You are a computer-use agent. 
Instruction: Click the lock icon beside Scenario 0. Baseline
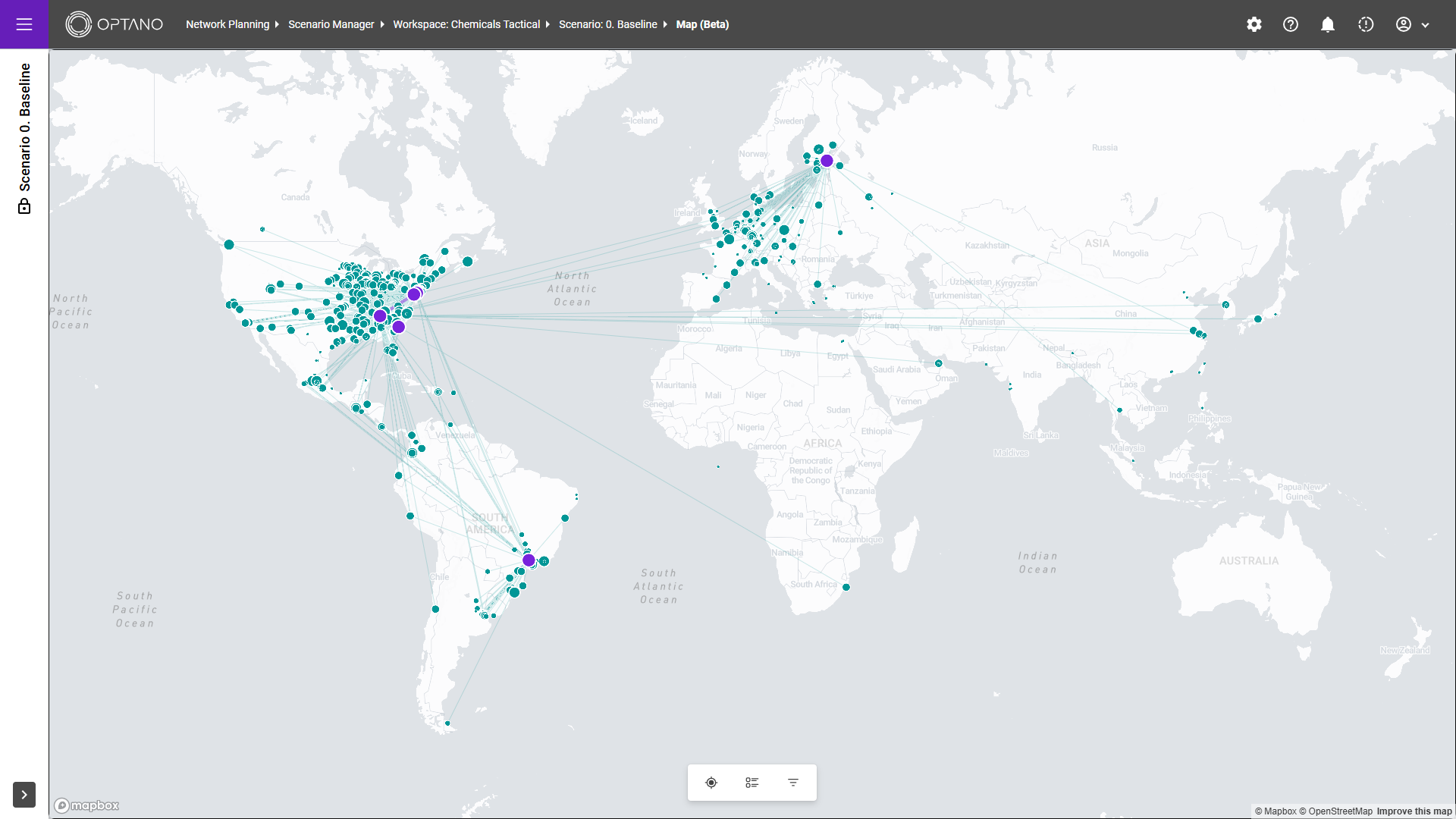[x=24, y=206]
